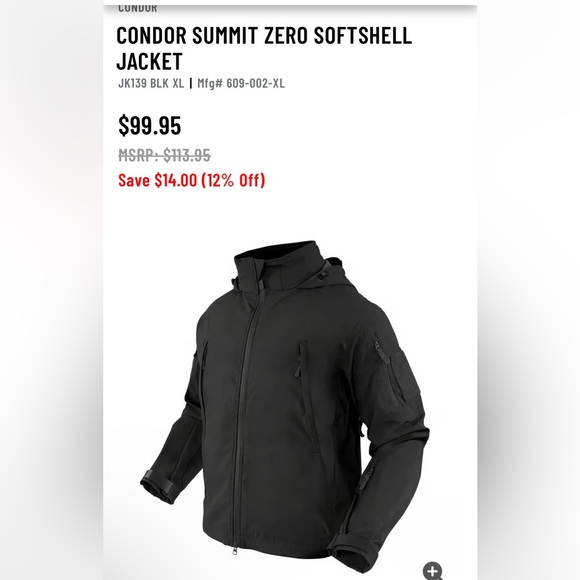580x580 pixels.
Task: Click the Mfg# 609-002-XL part number
Action: [241, 83]
